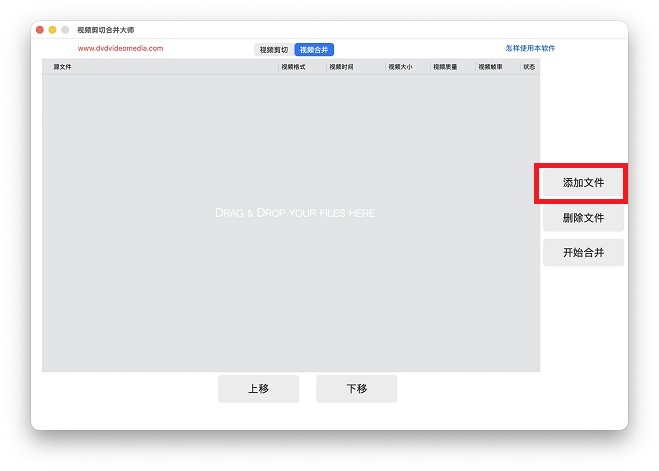This screenshot has width=659, height=471.
Task: Select the 视频合并 tab
Action: 314,49
